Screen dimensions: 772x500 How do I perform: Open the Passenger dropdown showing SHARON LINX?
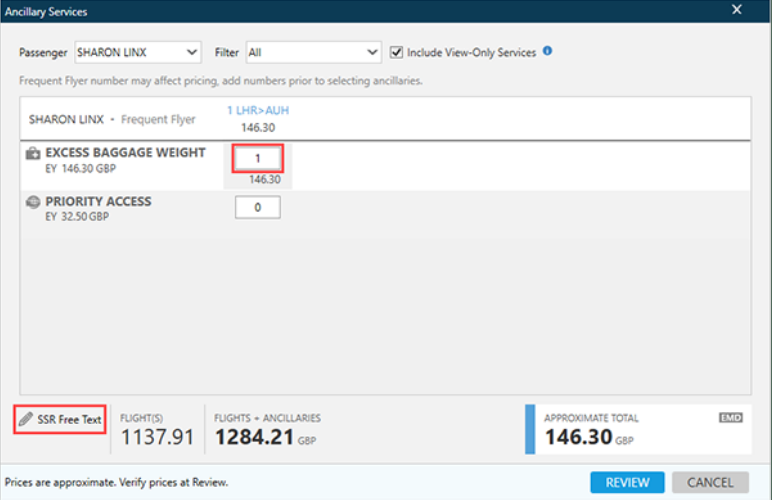pos(138,52)
